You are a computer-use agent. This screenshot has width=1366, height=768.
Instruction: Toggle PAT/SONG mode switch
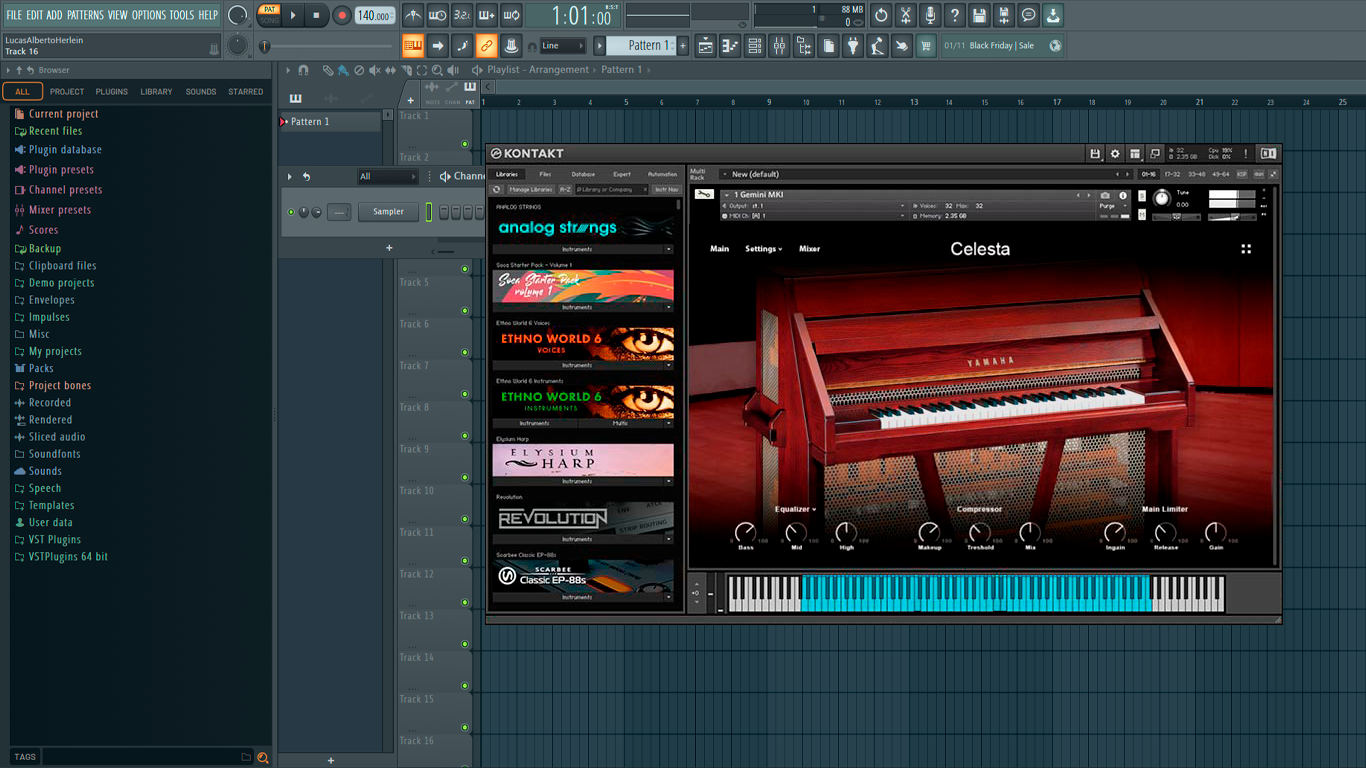269,15
